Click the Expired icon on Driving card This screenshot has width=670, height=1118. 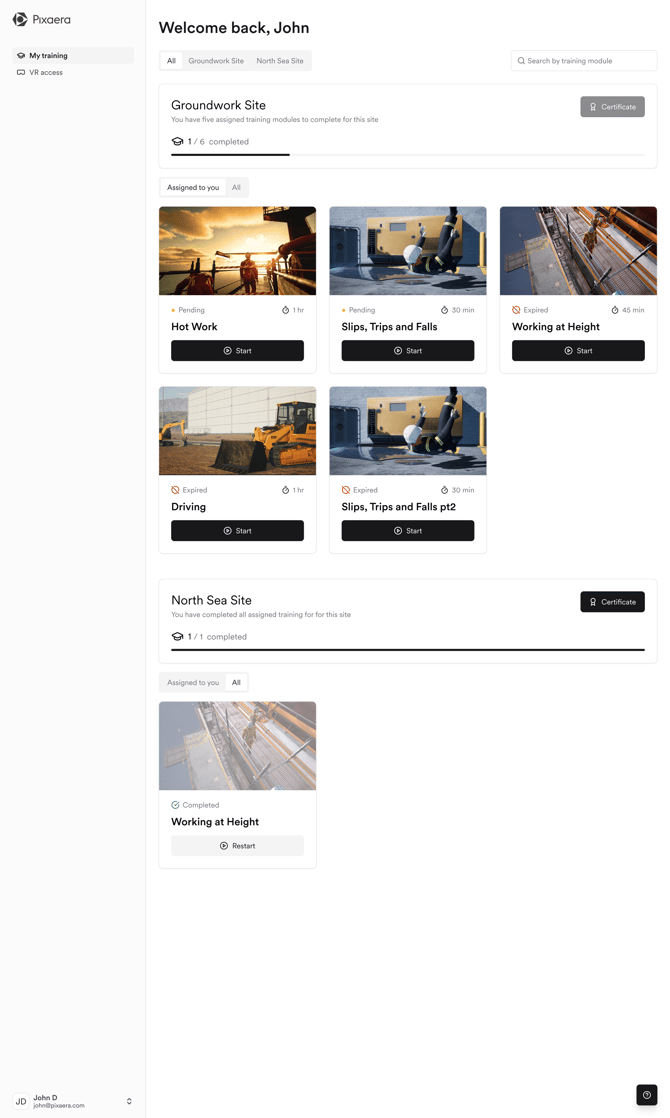[x=175, y=490]
